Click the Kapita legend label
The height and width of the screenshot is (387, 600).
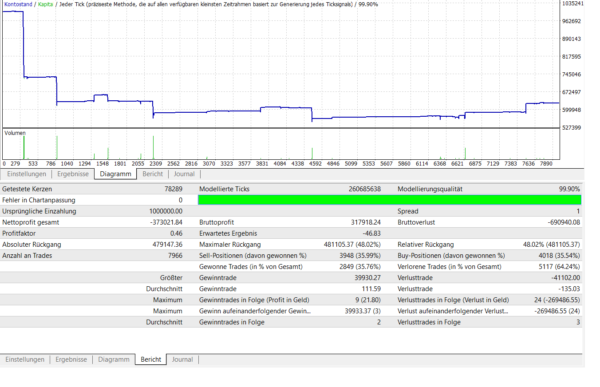(46, 4)
